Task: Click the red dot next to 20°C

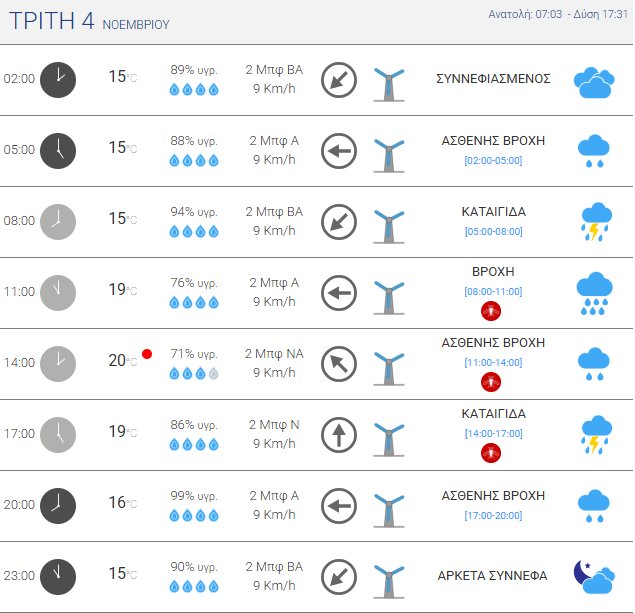Action: (x=147, y=354)
